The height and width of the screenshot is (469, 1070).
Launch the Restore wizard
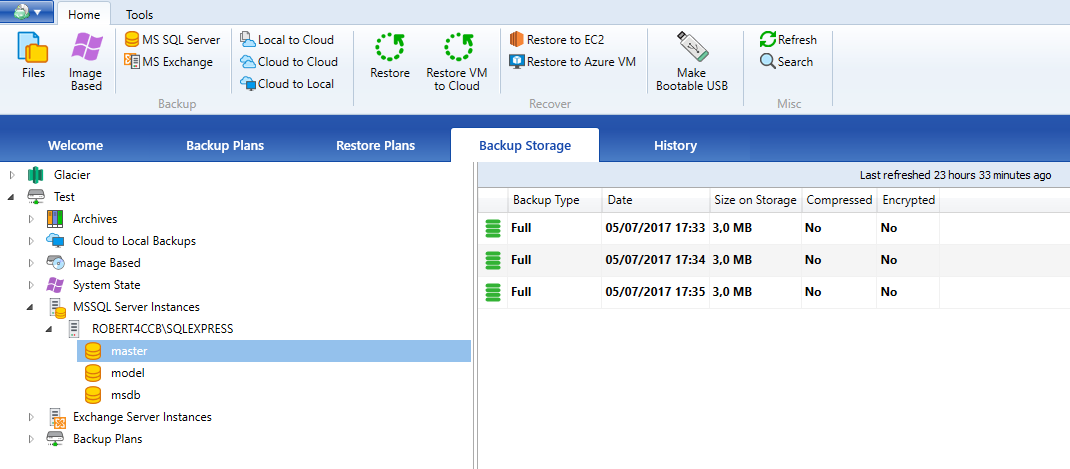[x=390, y=56]
